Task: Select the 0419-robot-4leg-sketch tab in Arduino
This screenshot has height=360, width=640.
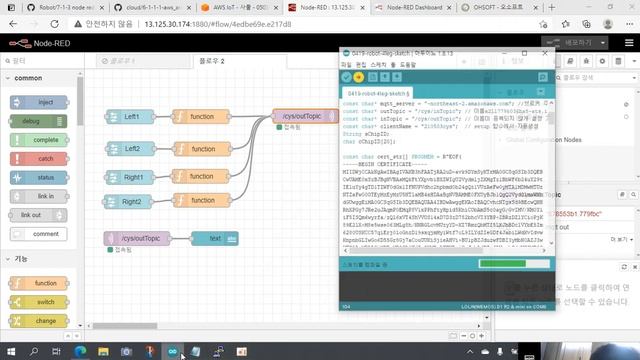Action: pos(378,93)
